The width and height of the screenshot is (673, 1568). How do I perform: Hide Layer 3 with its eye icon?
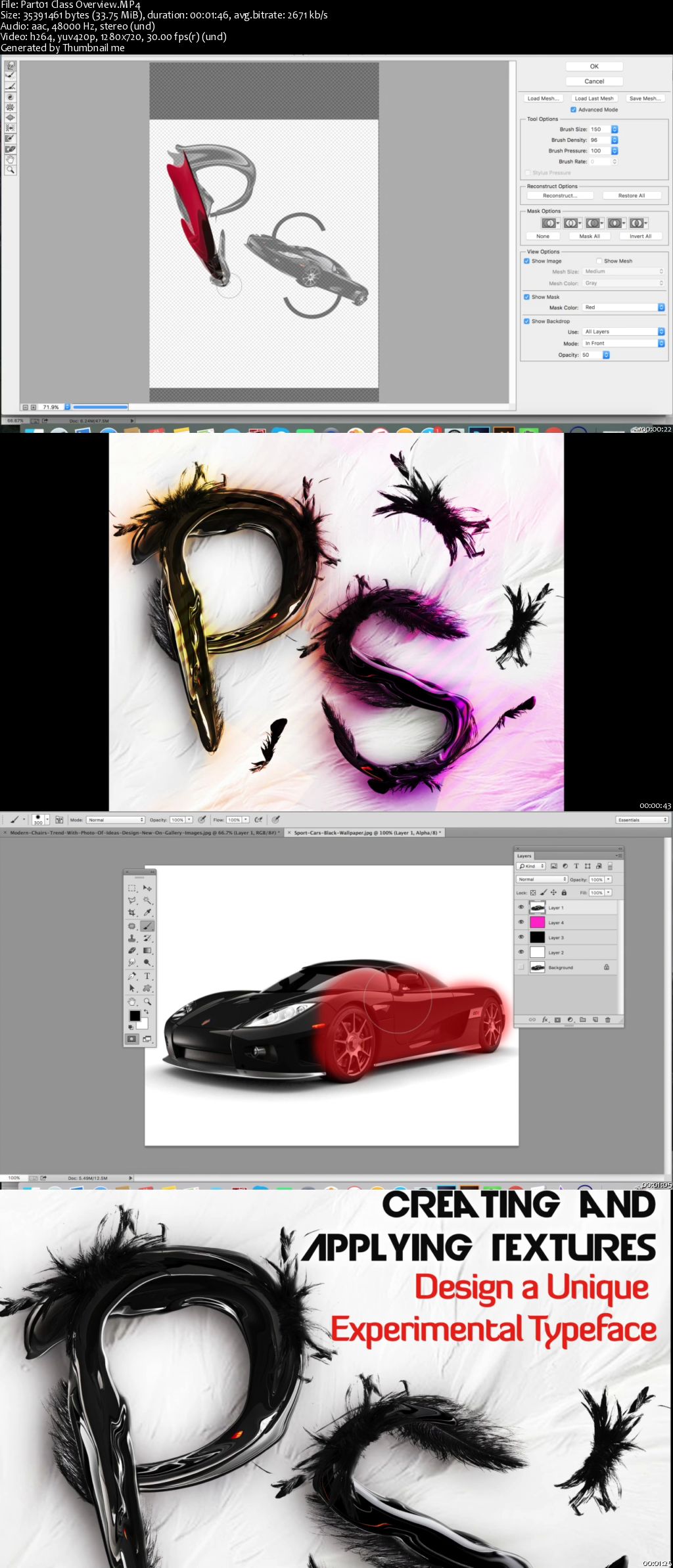point(521,937)
